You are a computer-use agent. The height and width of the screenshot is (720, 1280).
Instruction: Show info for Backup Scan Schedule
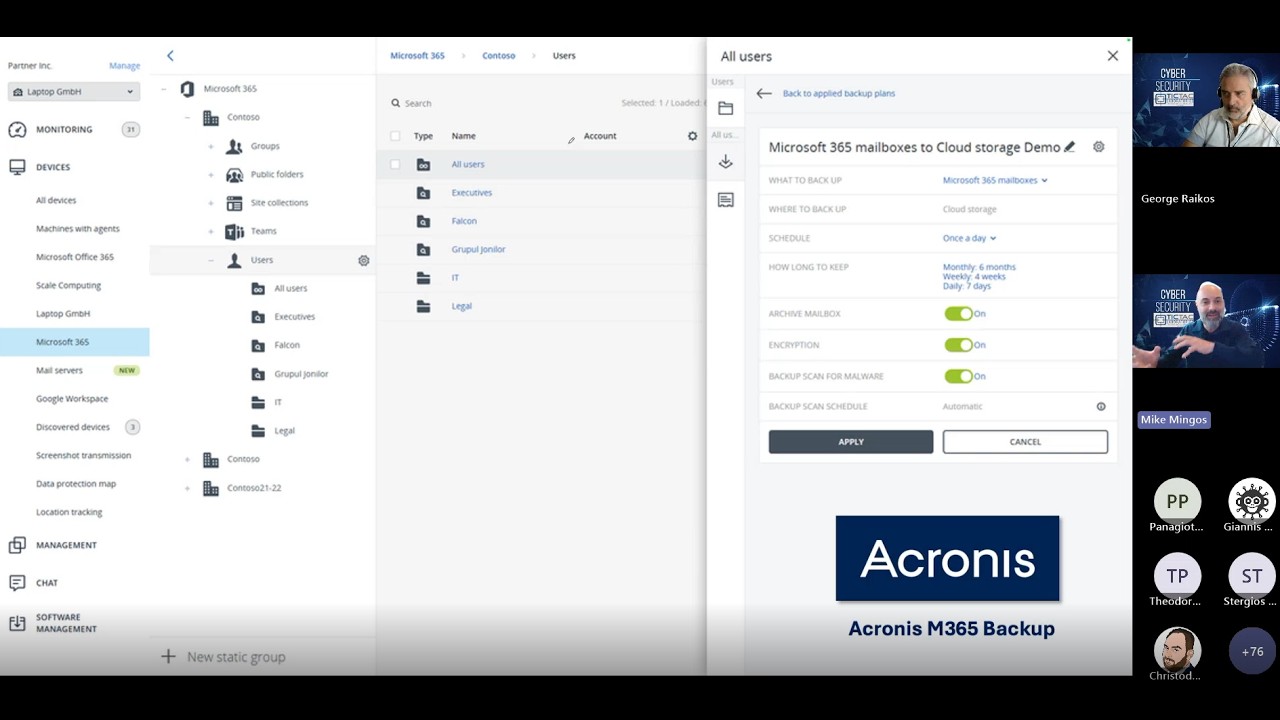coord(1101,407)
